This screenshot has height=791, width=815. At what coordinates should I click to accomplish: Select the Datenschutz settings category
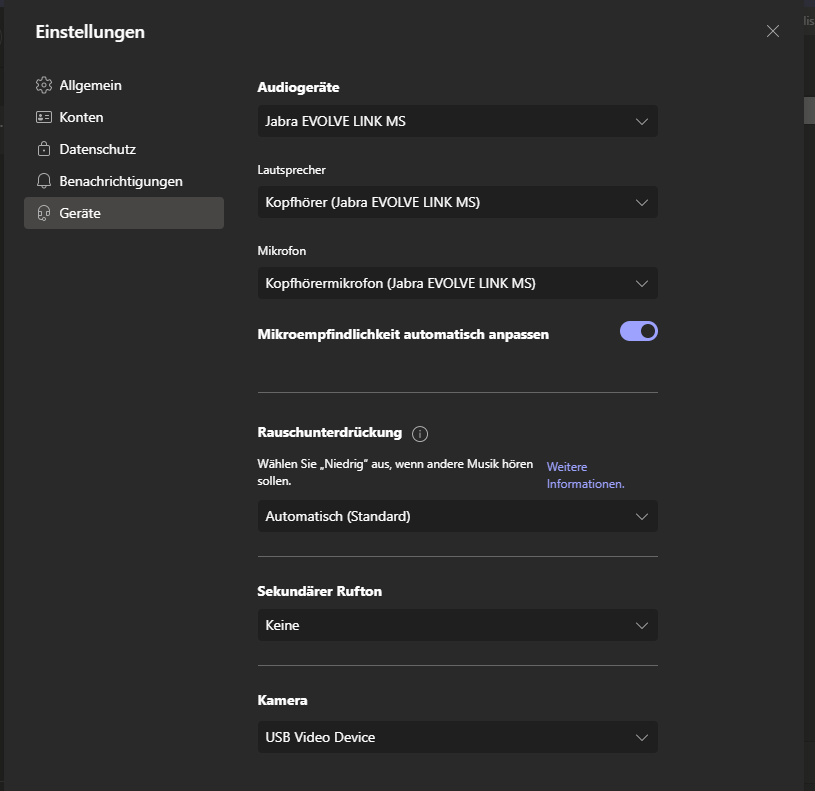point(124,149)
